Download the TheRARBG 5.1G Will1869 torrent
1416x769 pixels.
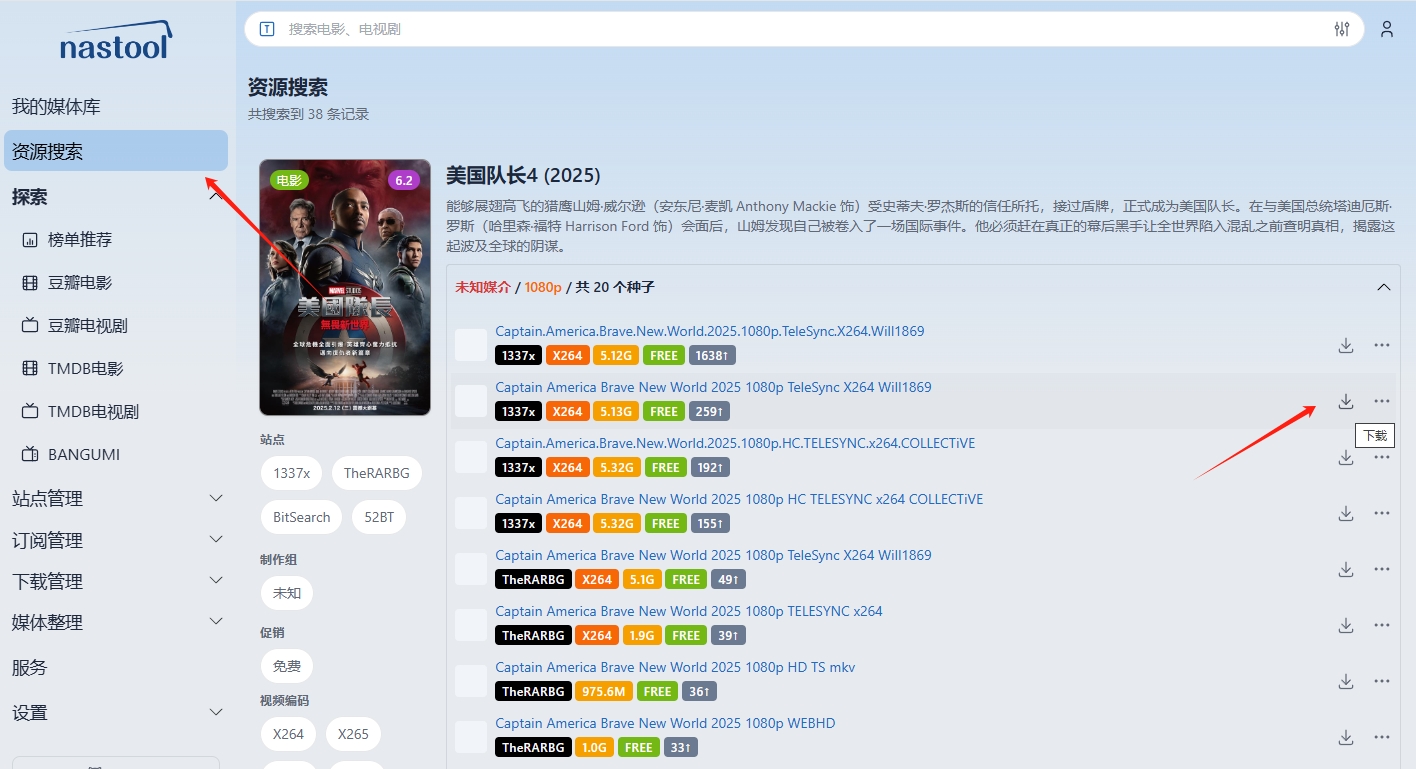1346,569
